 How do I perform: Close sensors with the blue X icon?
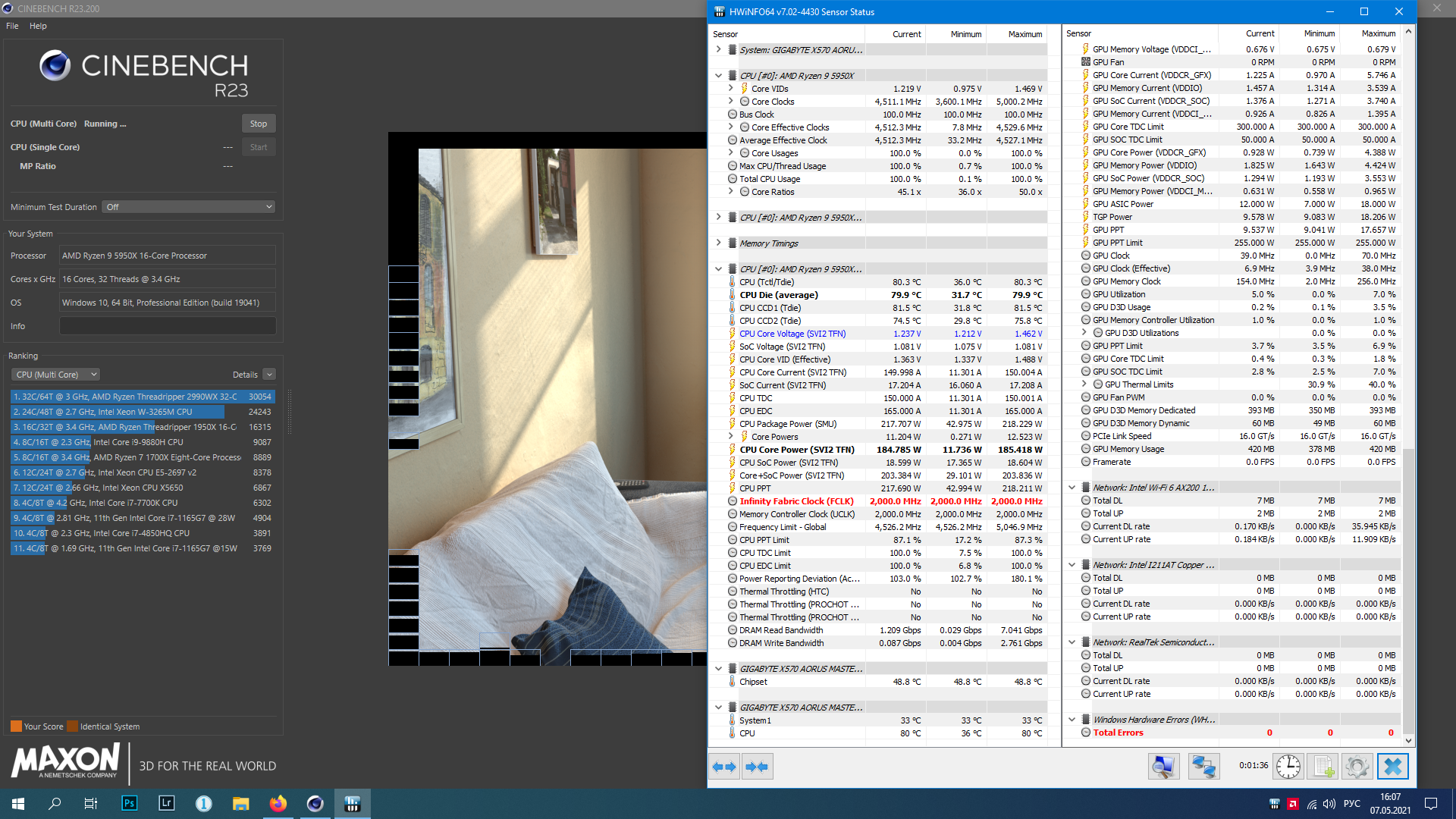[1393, 767]
